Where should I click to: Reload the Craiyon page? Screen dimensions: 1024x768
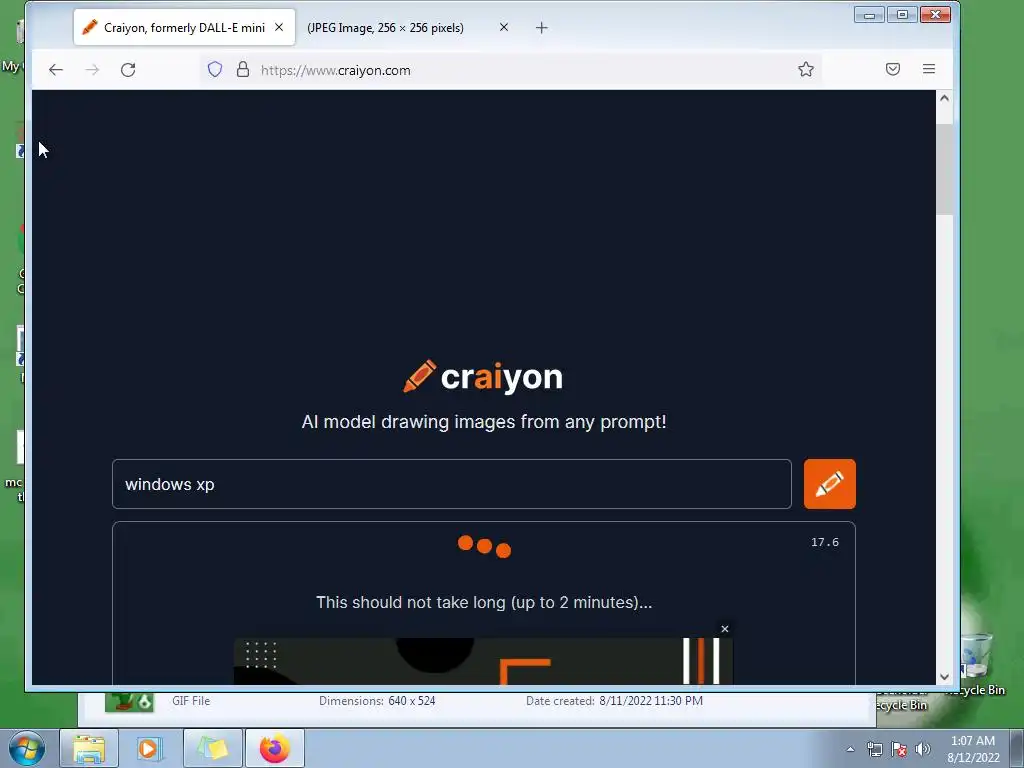pyautogui.click(x=128, y=70)
